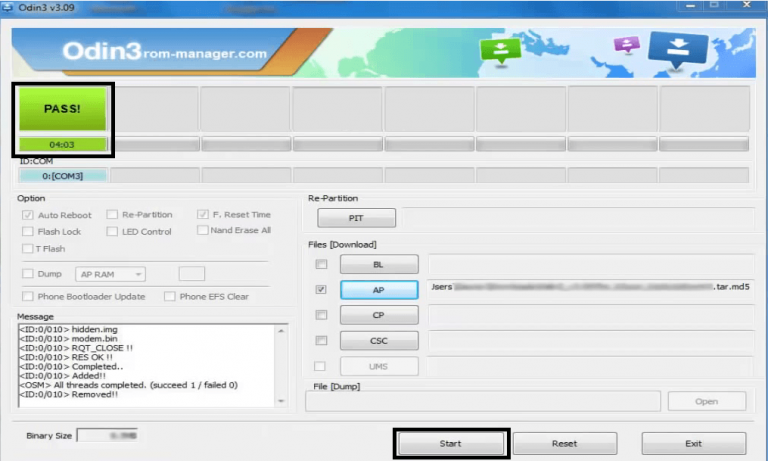
Task: Click the green download icon in banner
Action: coord(497,50)
